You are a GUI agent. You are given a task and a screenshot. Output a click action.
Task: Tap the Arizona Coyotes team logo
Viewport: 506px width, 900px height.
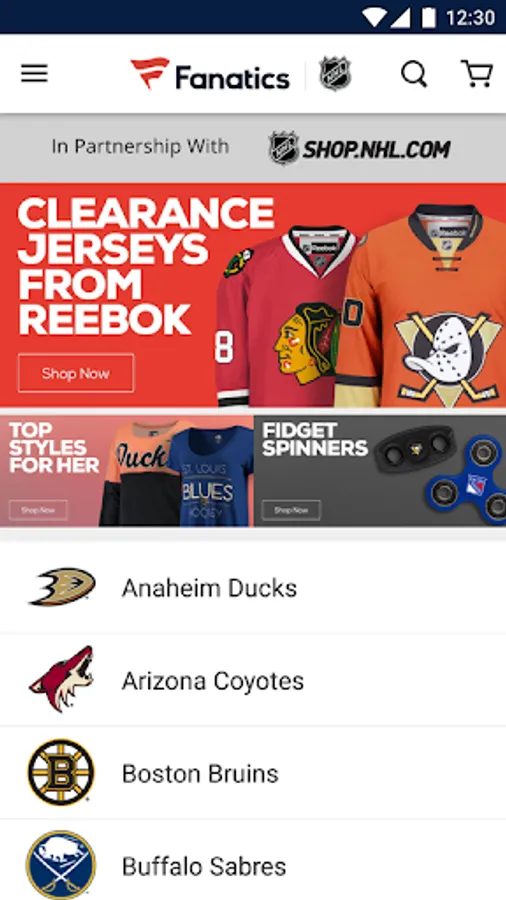click(61, 680)
